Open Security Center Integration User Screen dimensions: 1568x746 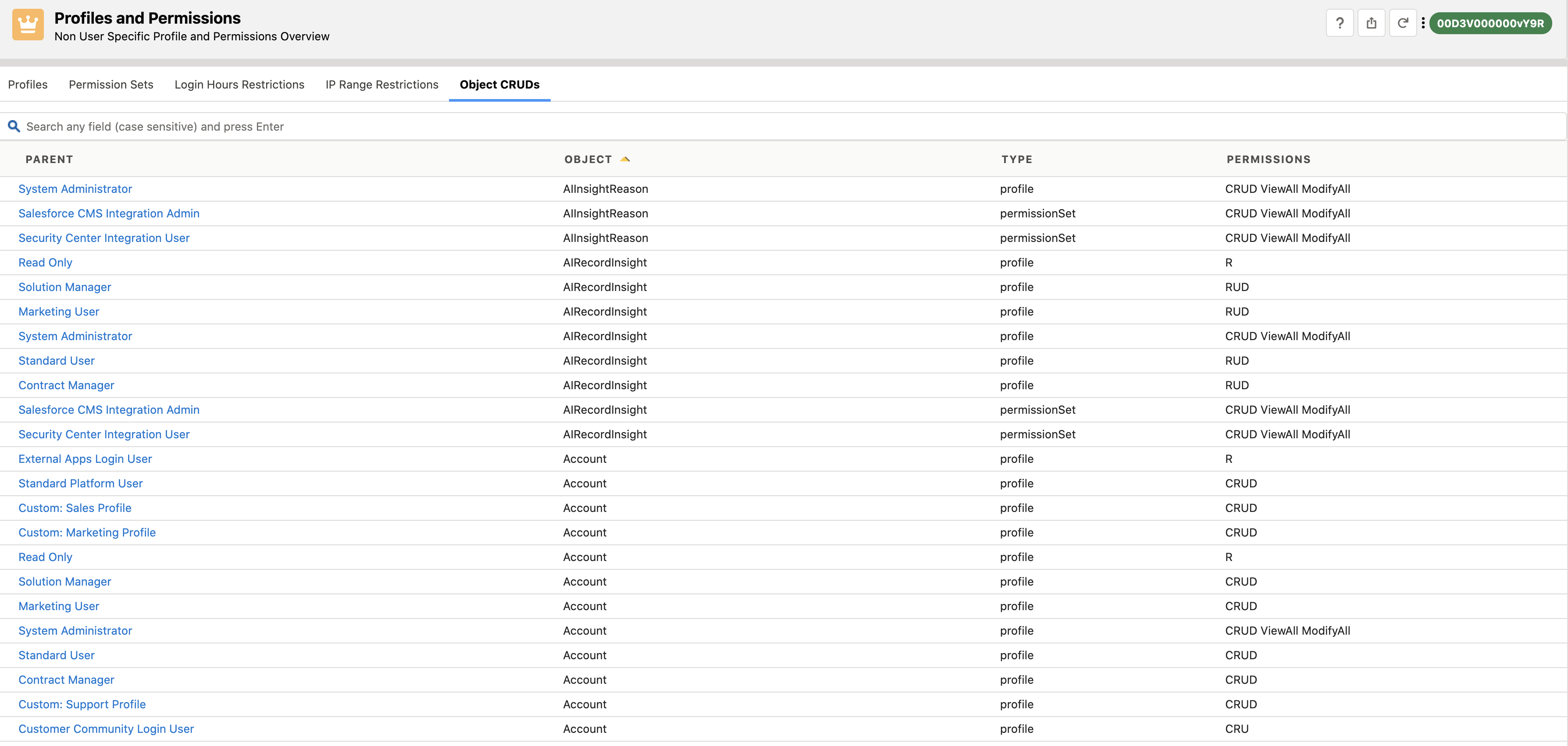104,238
